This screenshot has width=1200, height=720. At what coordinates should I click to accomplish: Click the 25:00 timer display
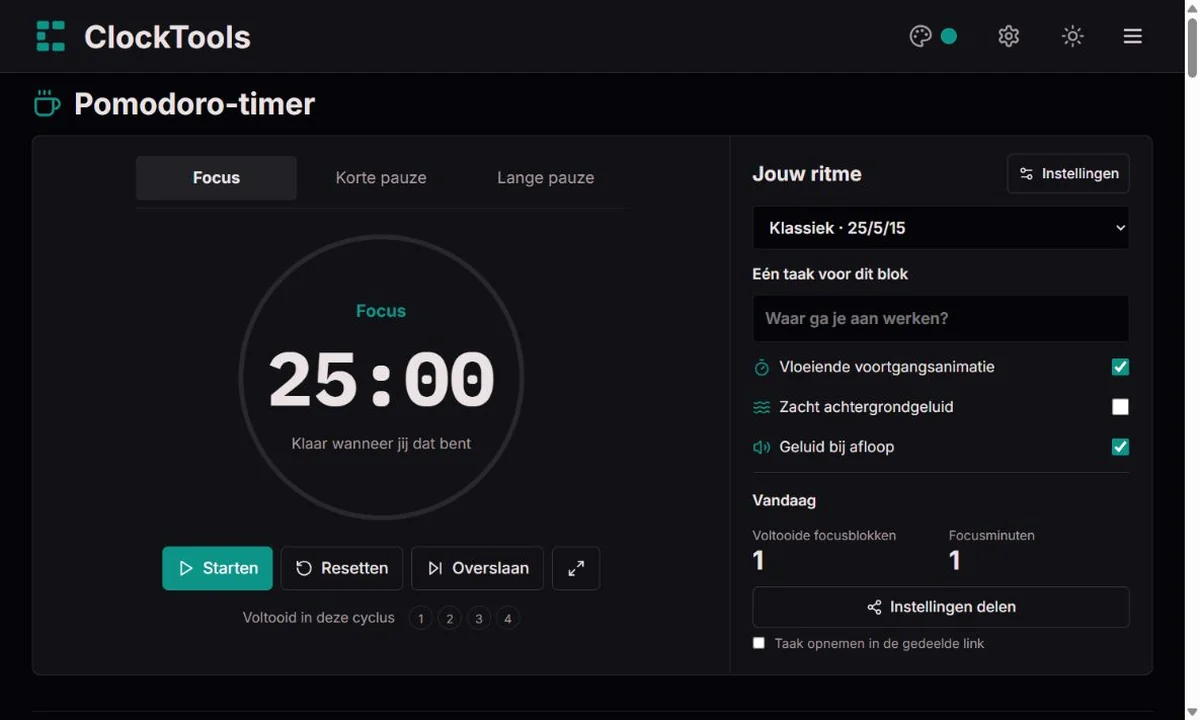point(381,380)
